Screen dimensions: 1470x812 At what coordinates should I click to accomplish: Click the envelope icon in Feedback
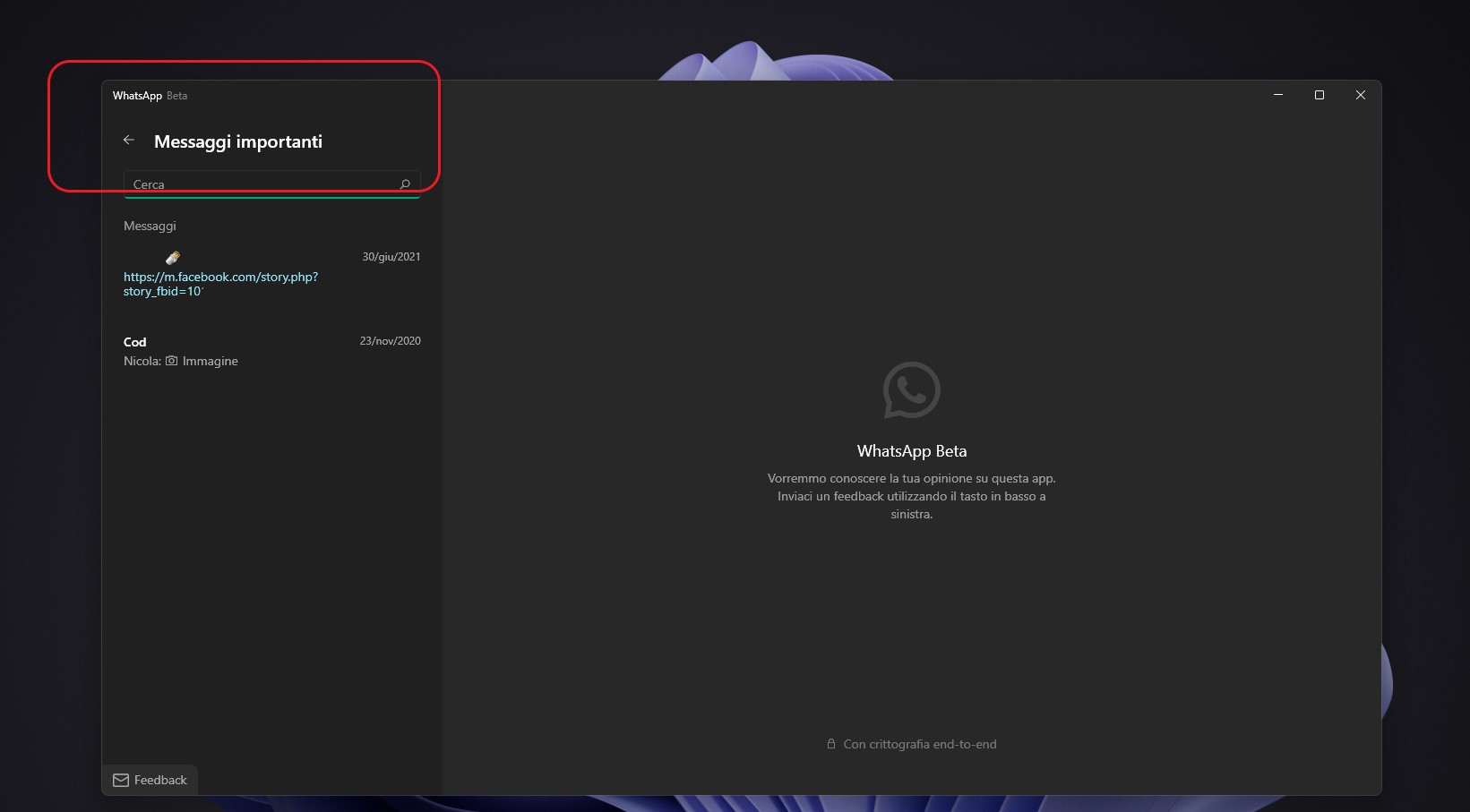pos(121,780)
